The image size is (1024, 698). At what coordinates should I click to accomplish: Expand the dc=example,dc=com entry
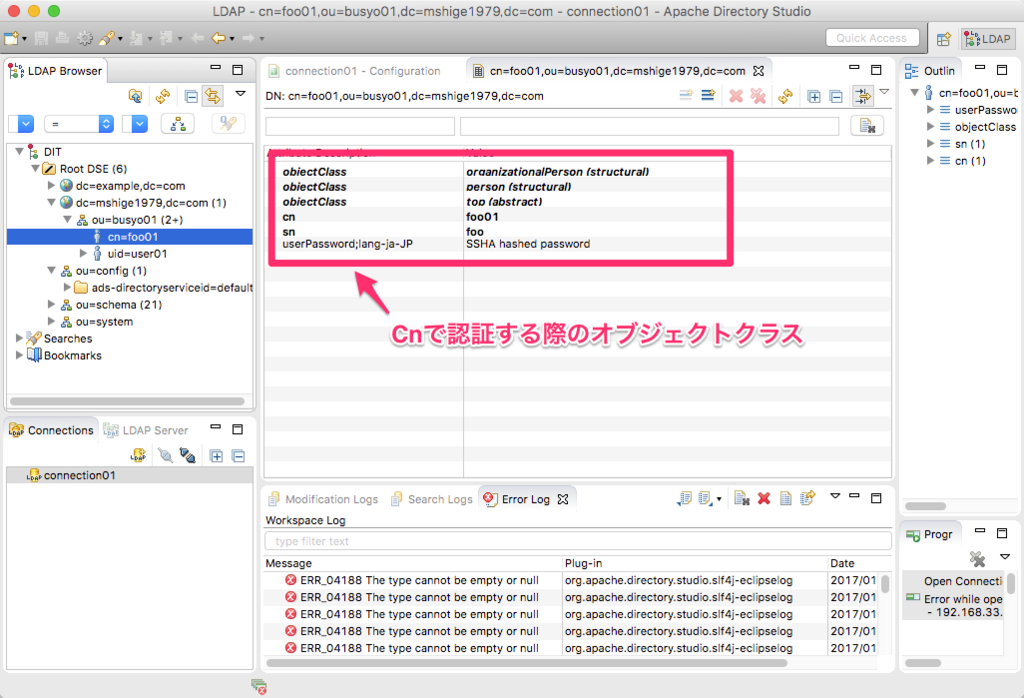(52, 185)
